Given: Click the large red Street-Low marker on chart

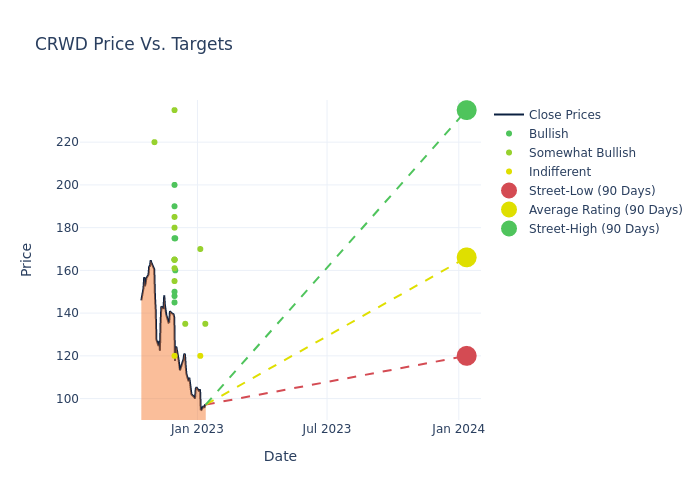Looking at the screenshot, I should [x=466, y=356].
